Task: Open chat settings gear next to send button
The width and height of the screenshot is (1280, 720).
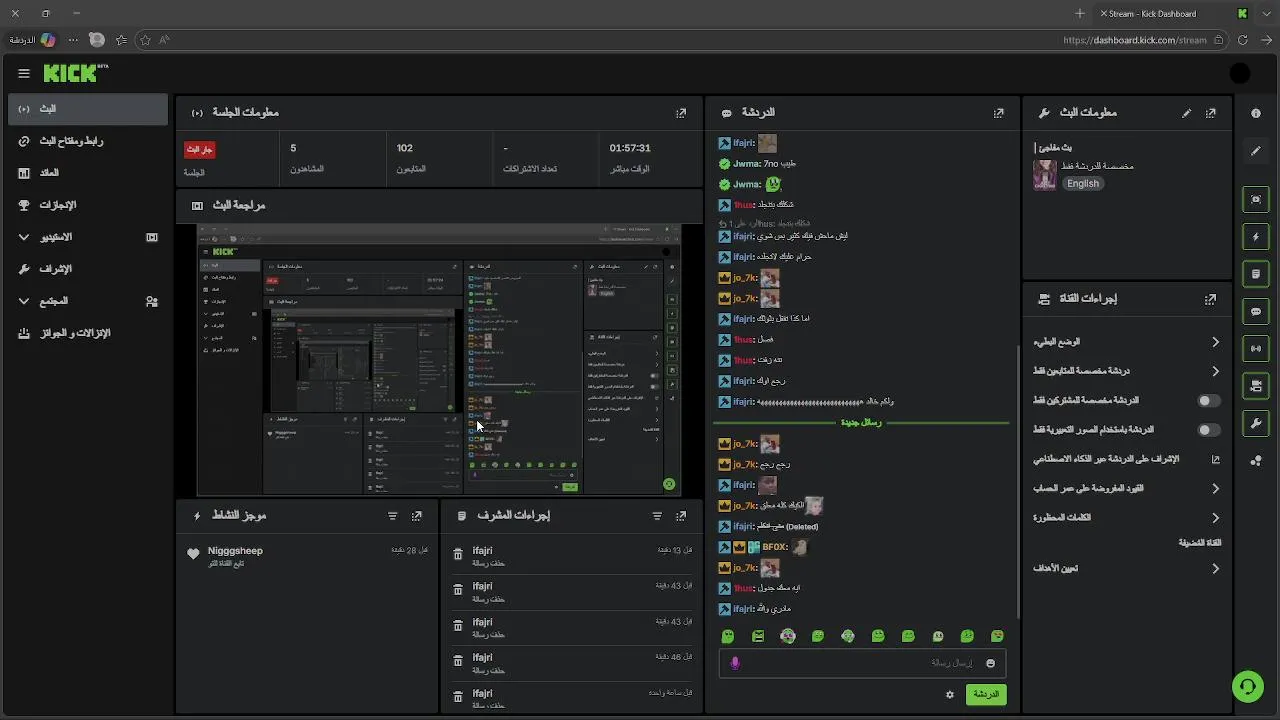Action: click(x=950, y=694)
